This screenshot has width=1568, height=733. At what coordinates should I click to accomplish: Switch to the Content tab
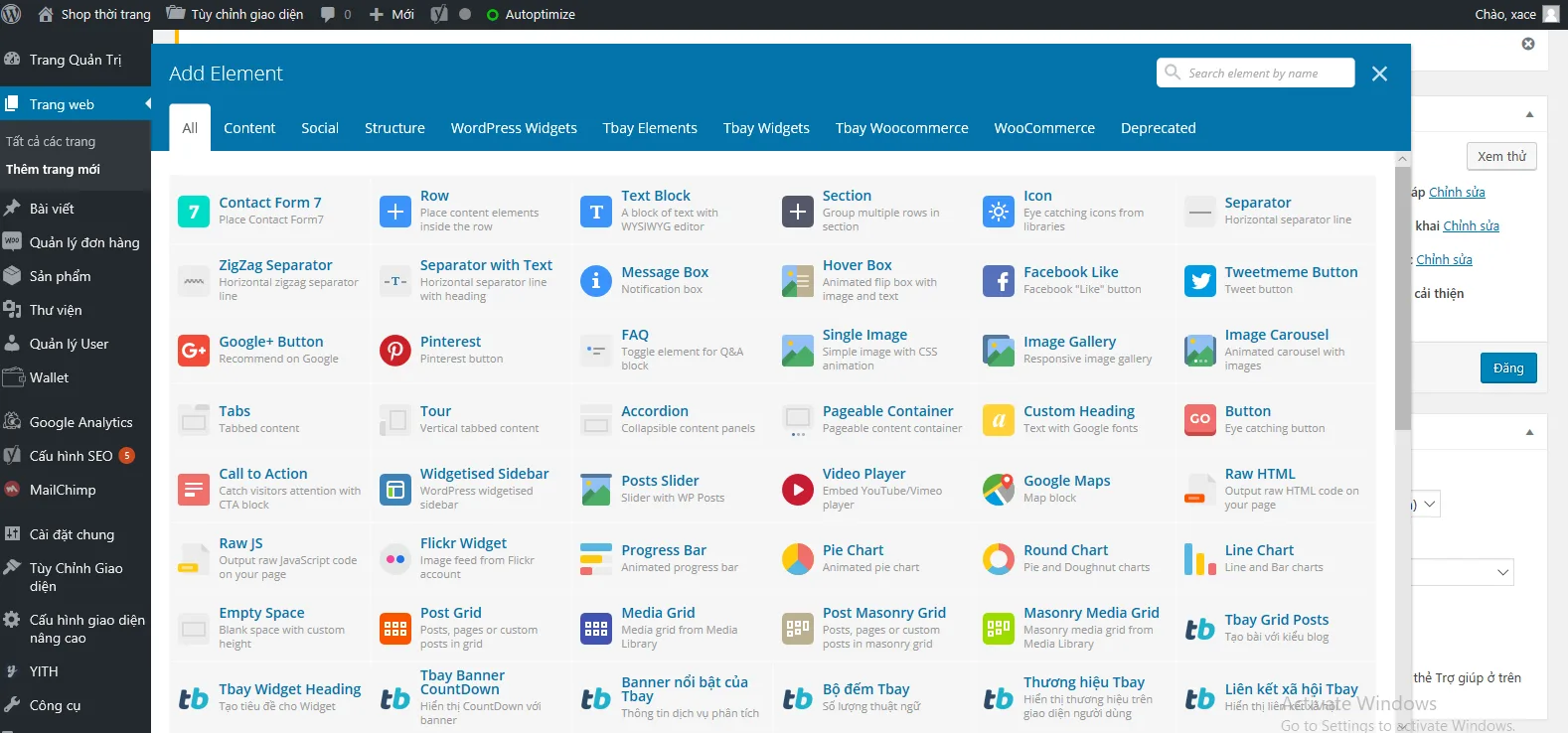pyautogui.click(x=249, y=128)
